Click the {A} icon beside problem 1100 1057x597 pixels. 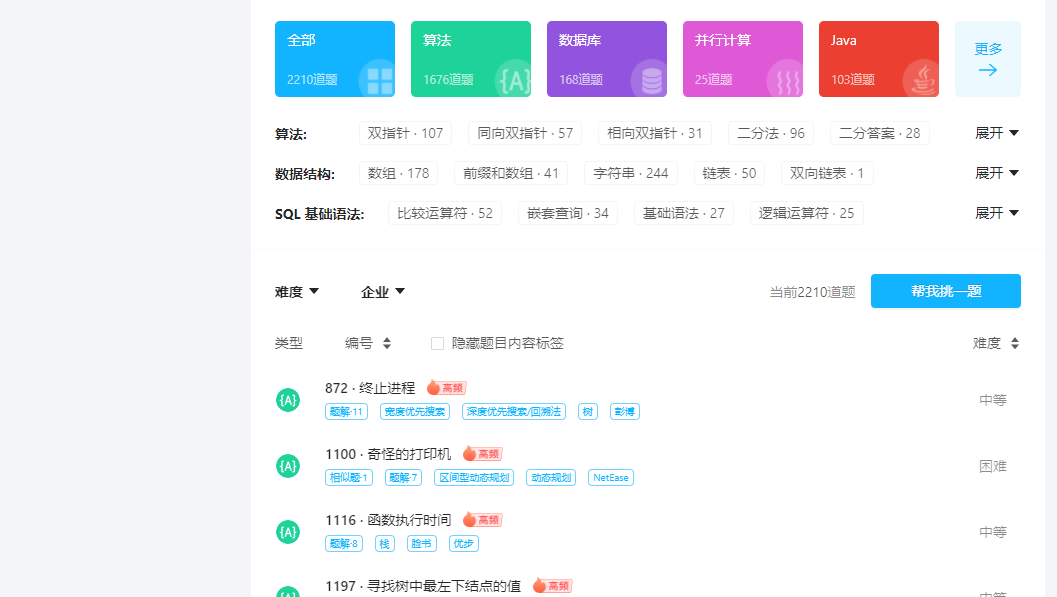tap(288, 465)
